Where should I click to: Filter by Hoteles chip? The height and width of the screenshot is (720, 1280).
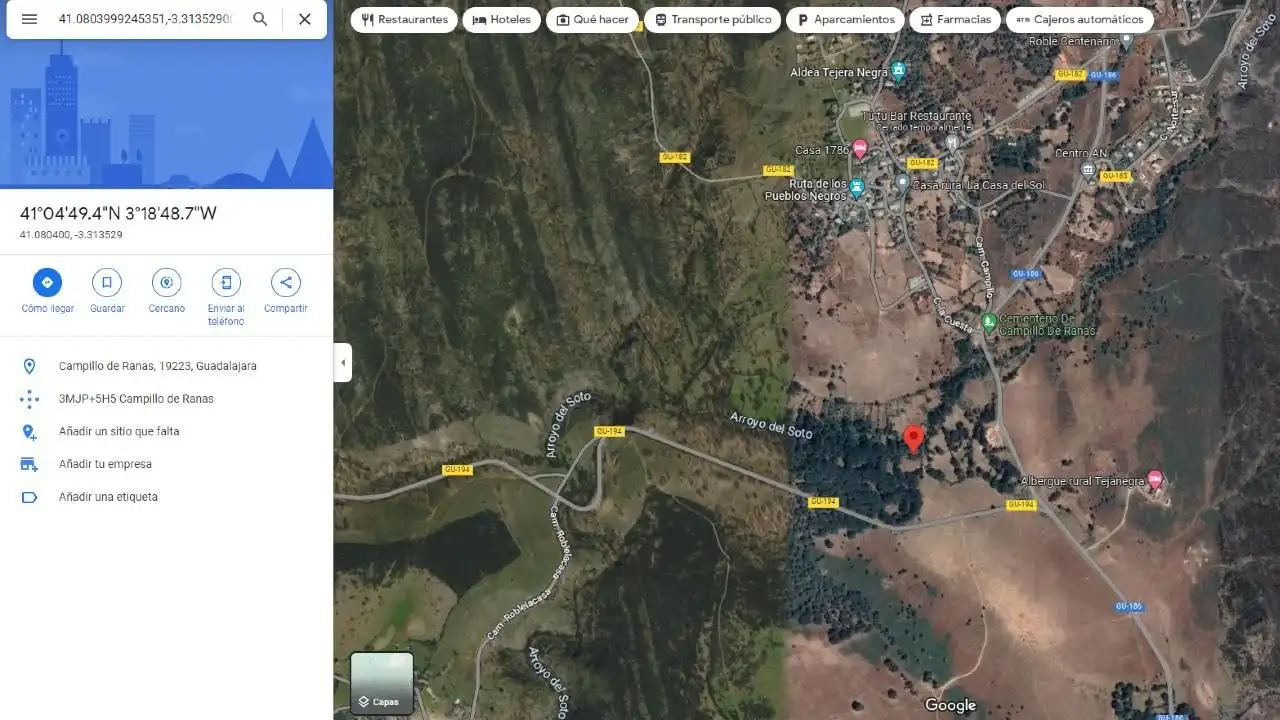[501, 20]
